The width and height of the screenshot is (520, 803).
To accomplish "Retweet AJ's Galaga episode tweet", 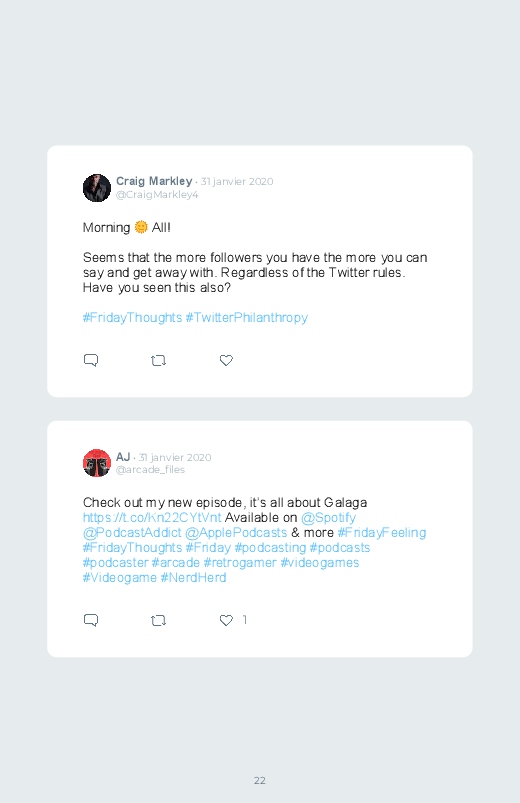I will click(158, 620).
